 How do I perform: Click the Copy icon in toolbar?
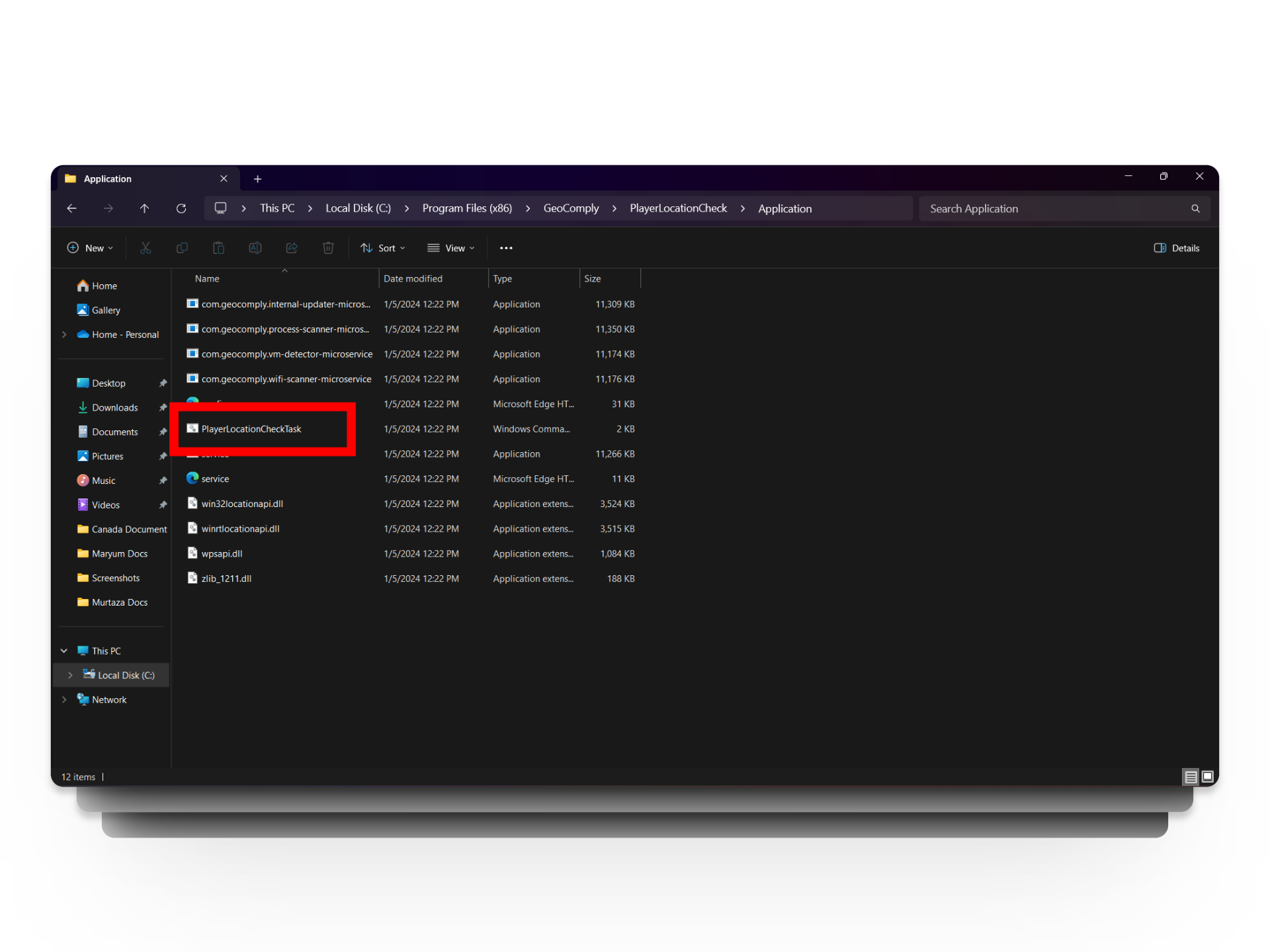(182, 248)
